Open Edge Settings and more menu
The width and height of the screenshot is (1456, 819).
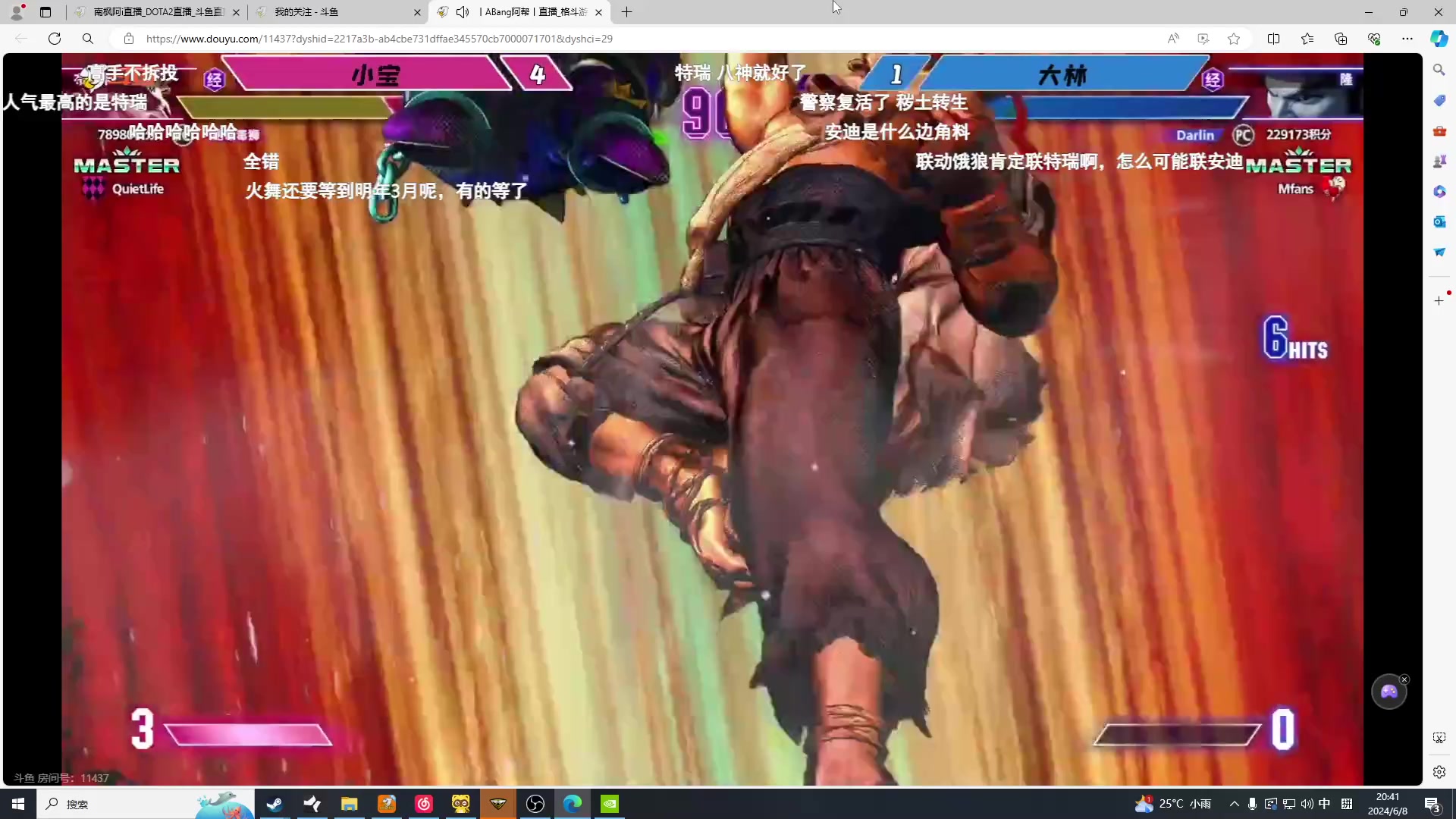tap(1407, 39)
